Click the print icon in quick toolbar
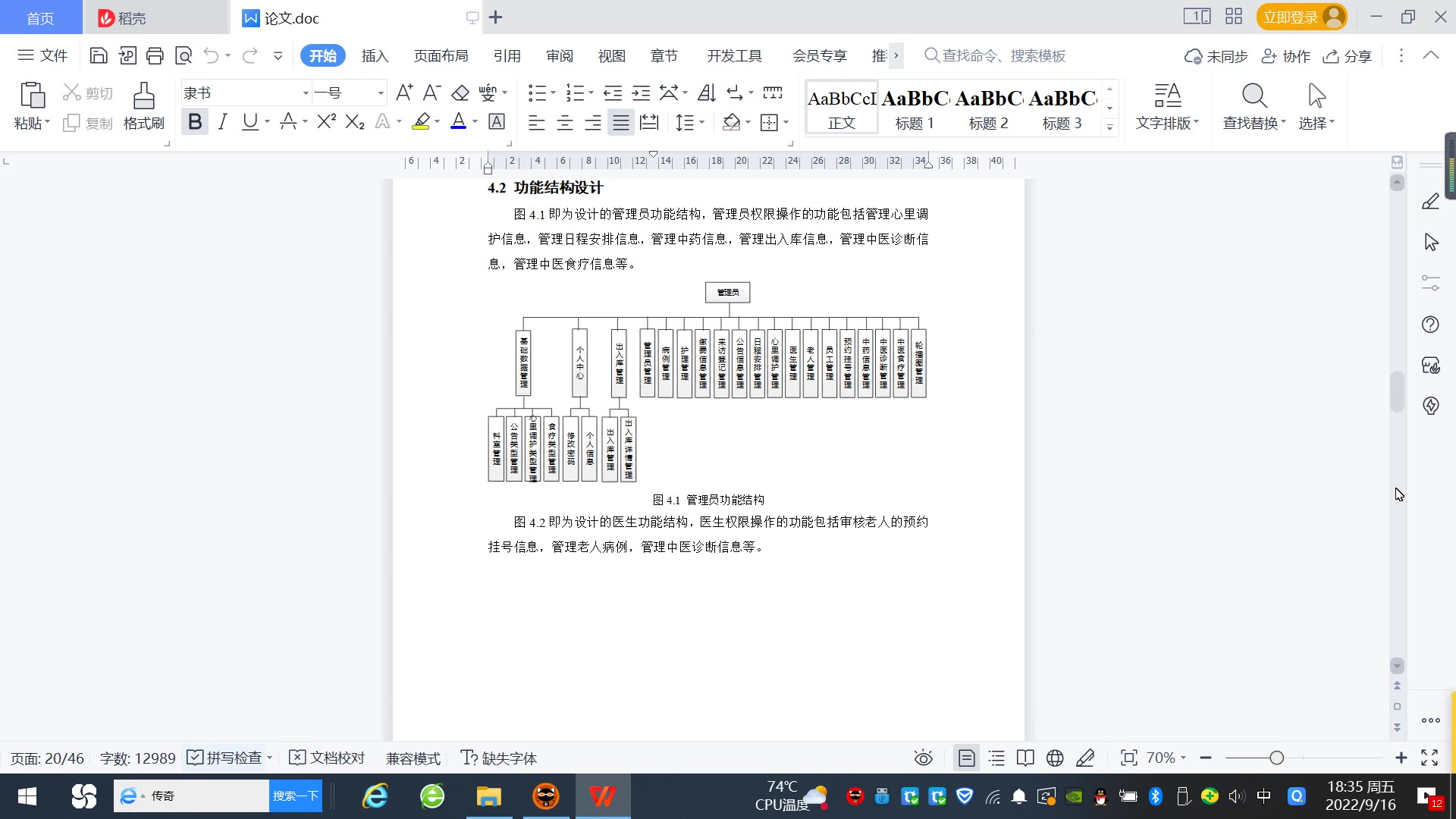 tap(155, 55)
